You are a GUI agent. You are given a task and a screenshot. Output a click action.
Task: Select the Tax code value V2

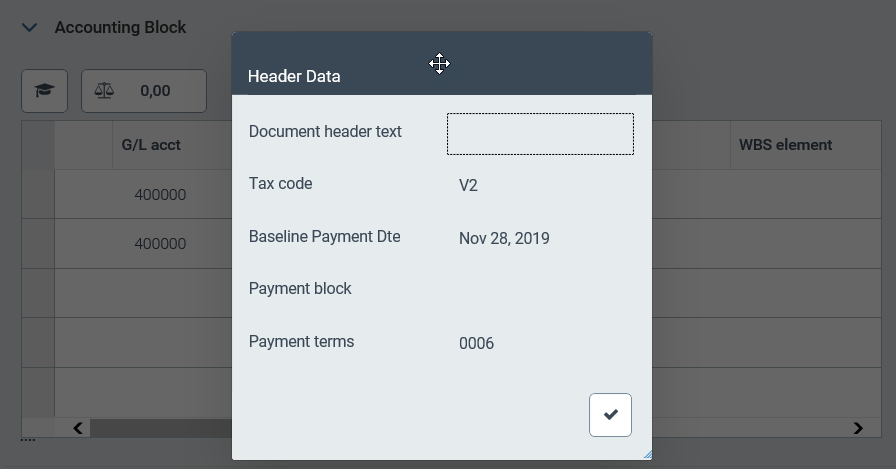click(468, 185)
